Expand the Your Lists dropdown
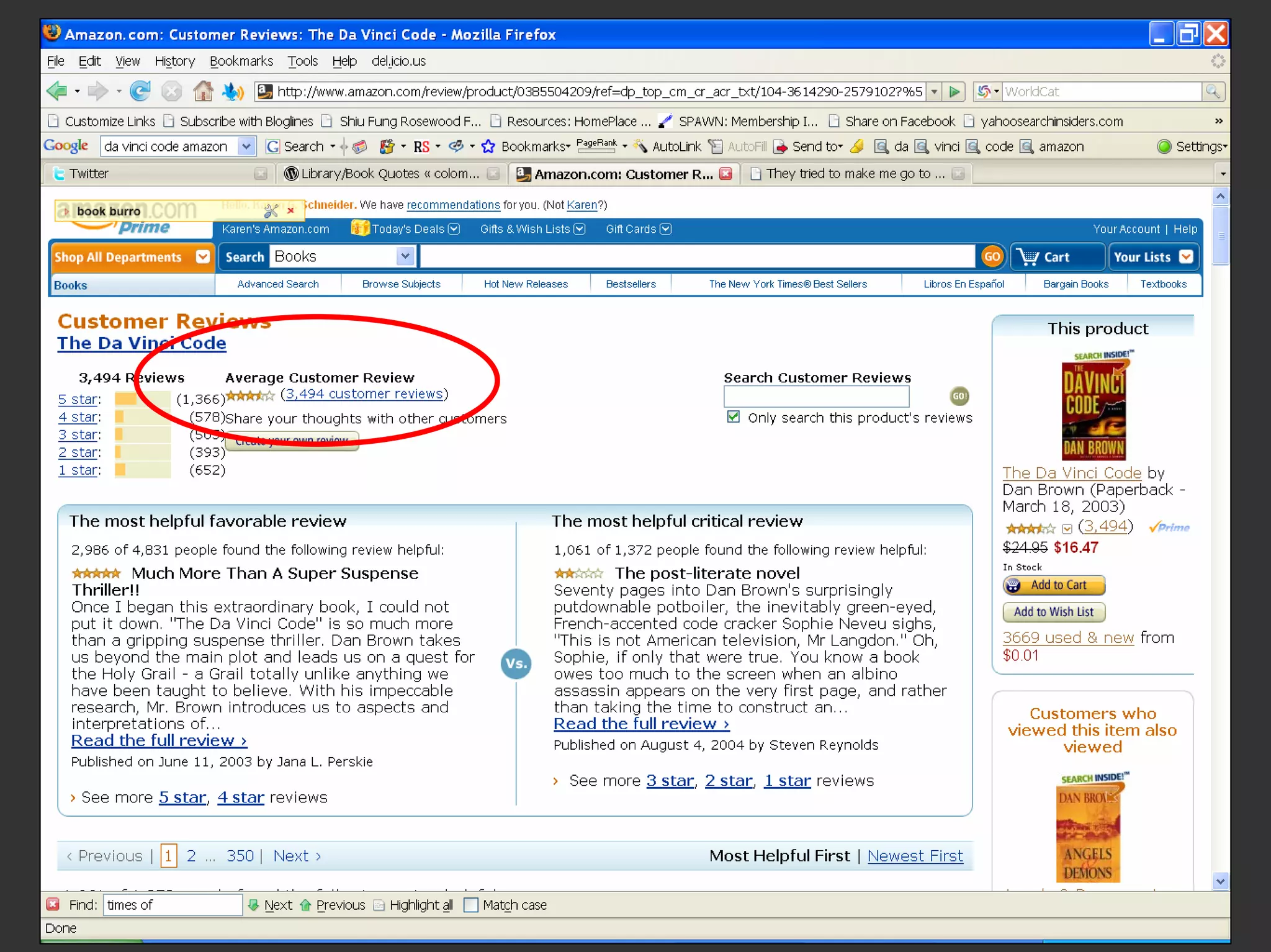1271x952 pixels. click(x=1186, y=257)
